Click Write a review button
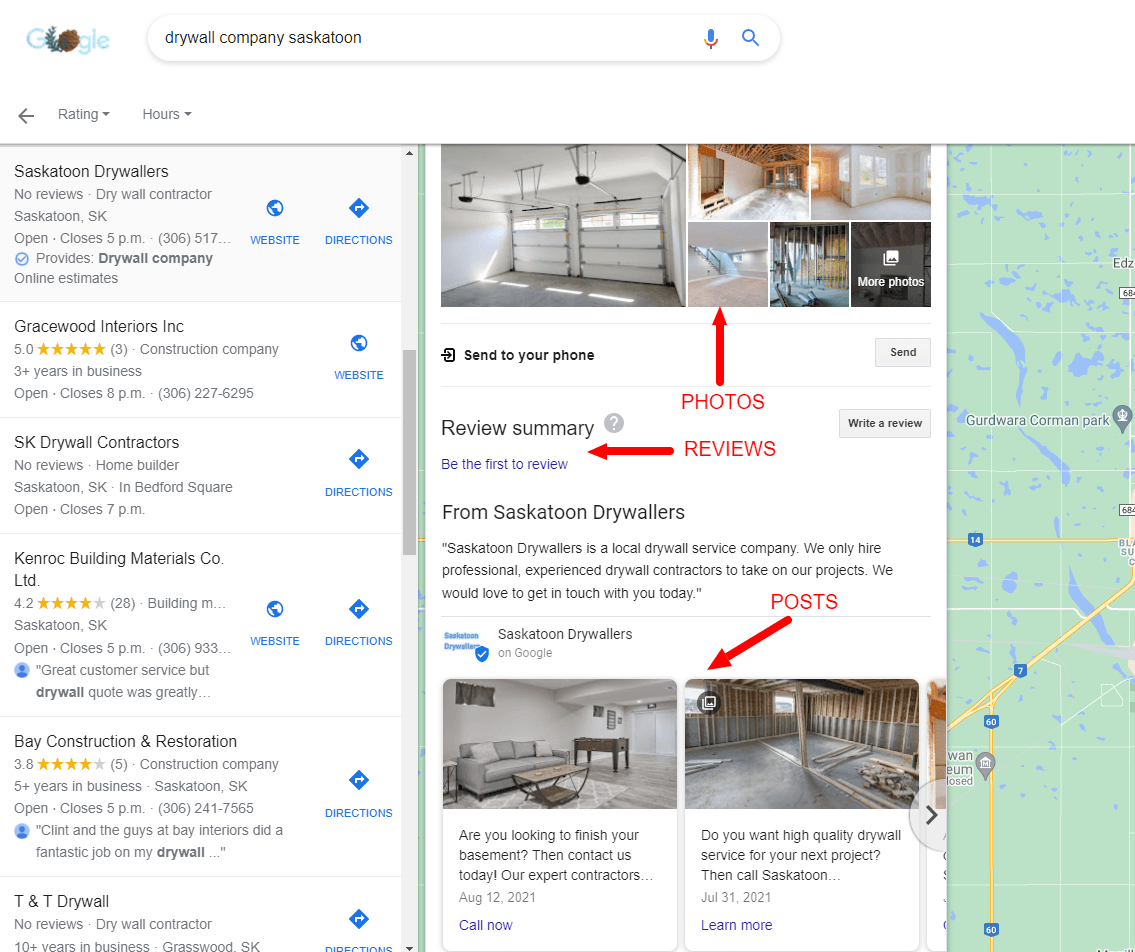Image resolution: width=1135 pixels, height=952 pixels. click(885, 424)
